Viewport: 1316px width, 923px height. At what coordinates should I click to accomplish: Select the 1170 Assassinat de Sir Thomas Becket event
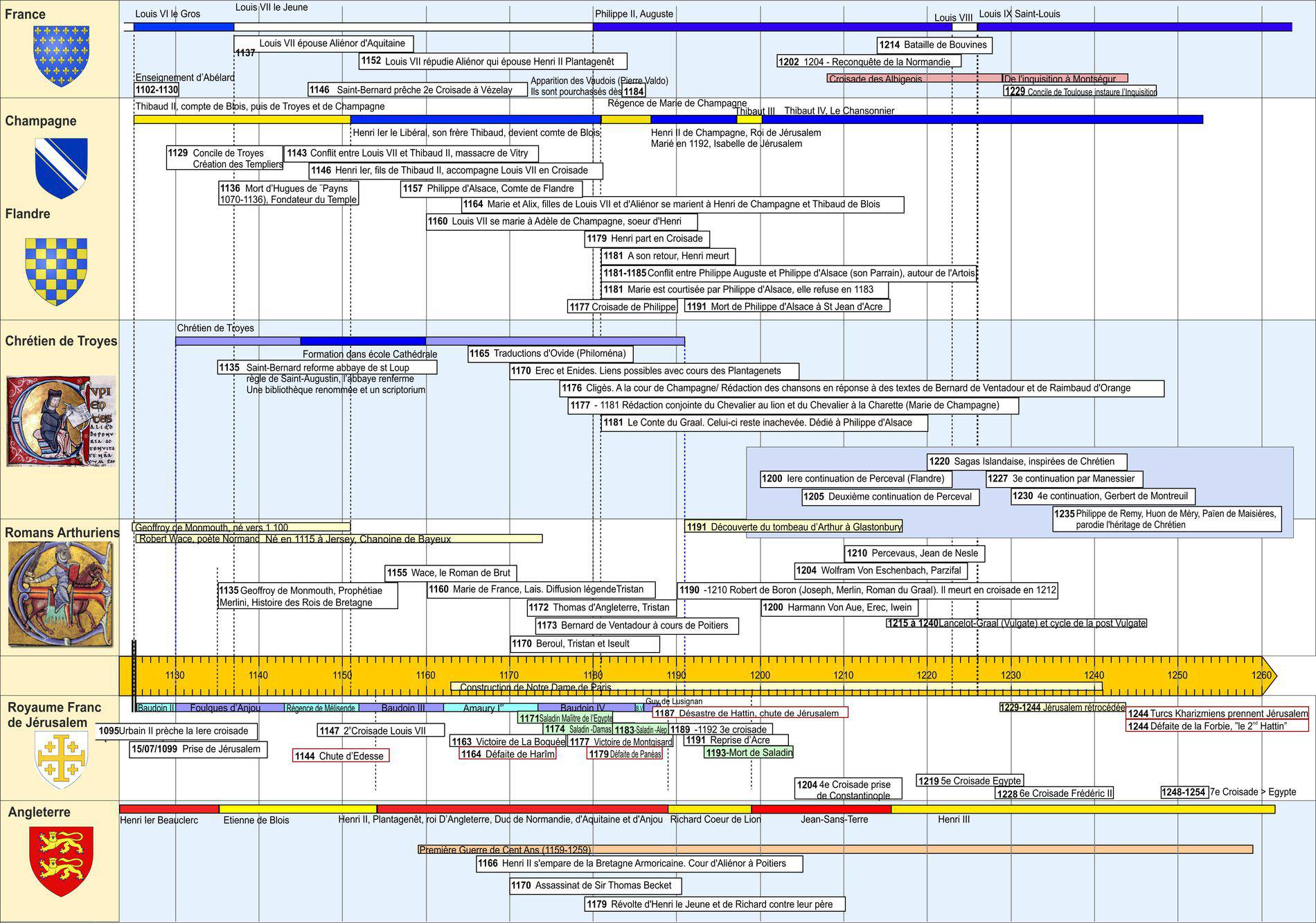pos(596,886)
